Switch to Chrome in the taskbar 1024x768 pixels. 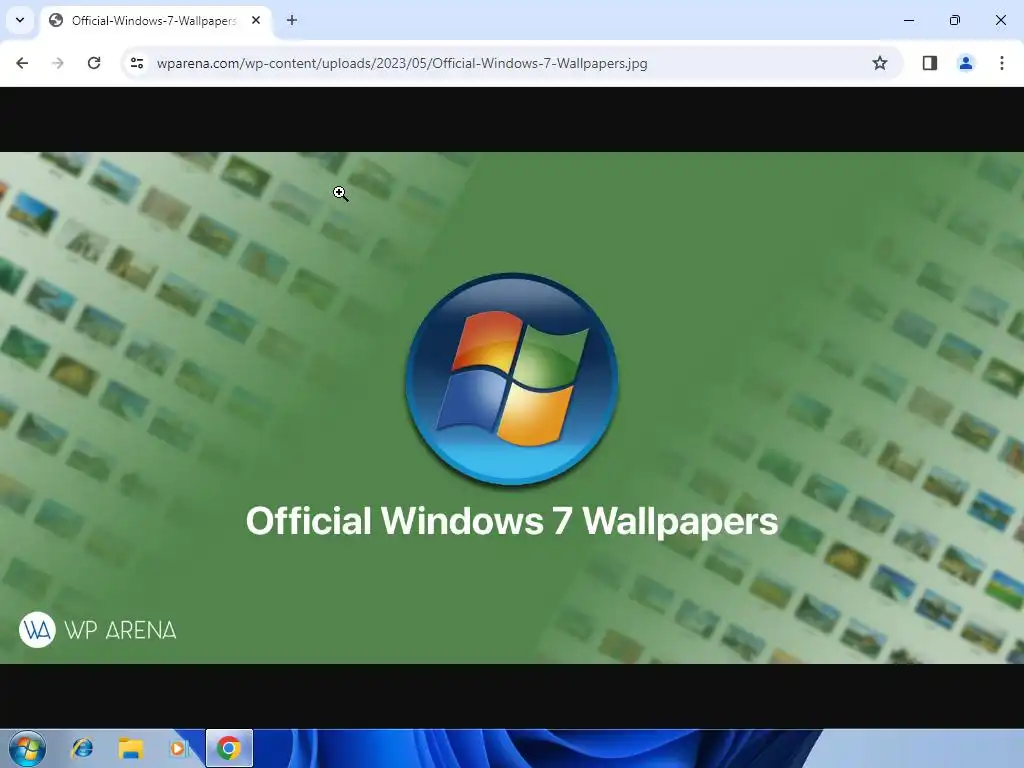pos(229,748)
